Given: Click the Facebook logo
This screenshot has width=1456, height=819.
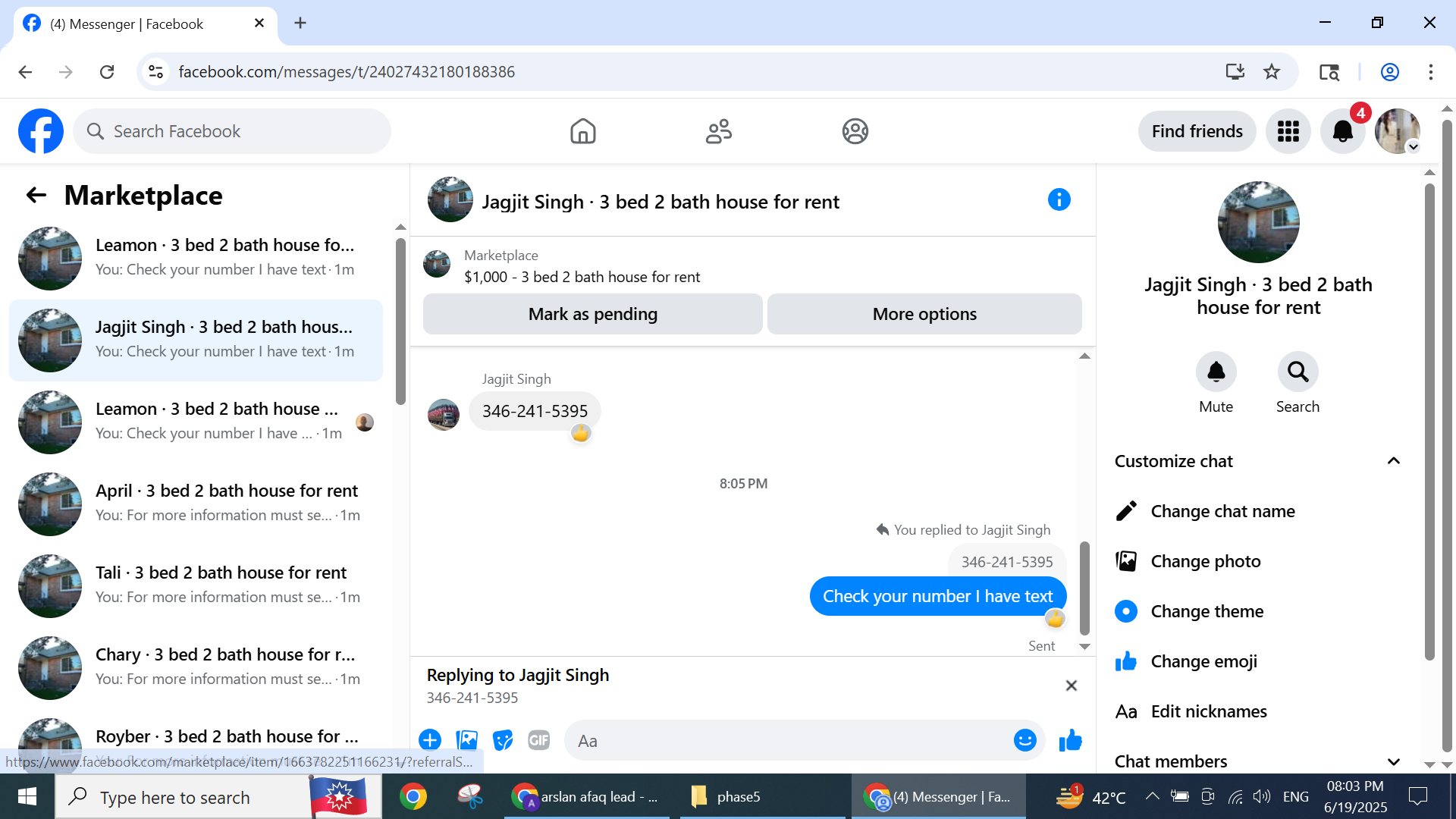Looking at the screenshot, I should 41,131.
